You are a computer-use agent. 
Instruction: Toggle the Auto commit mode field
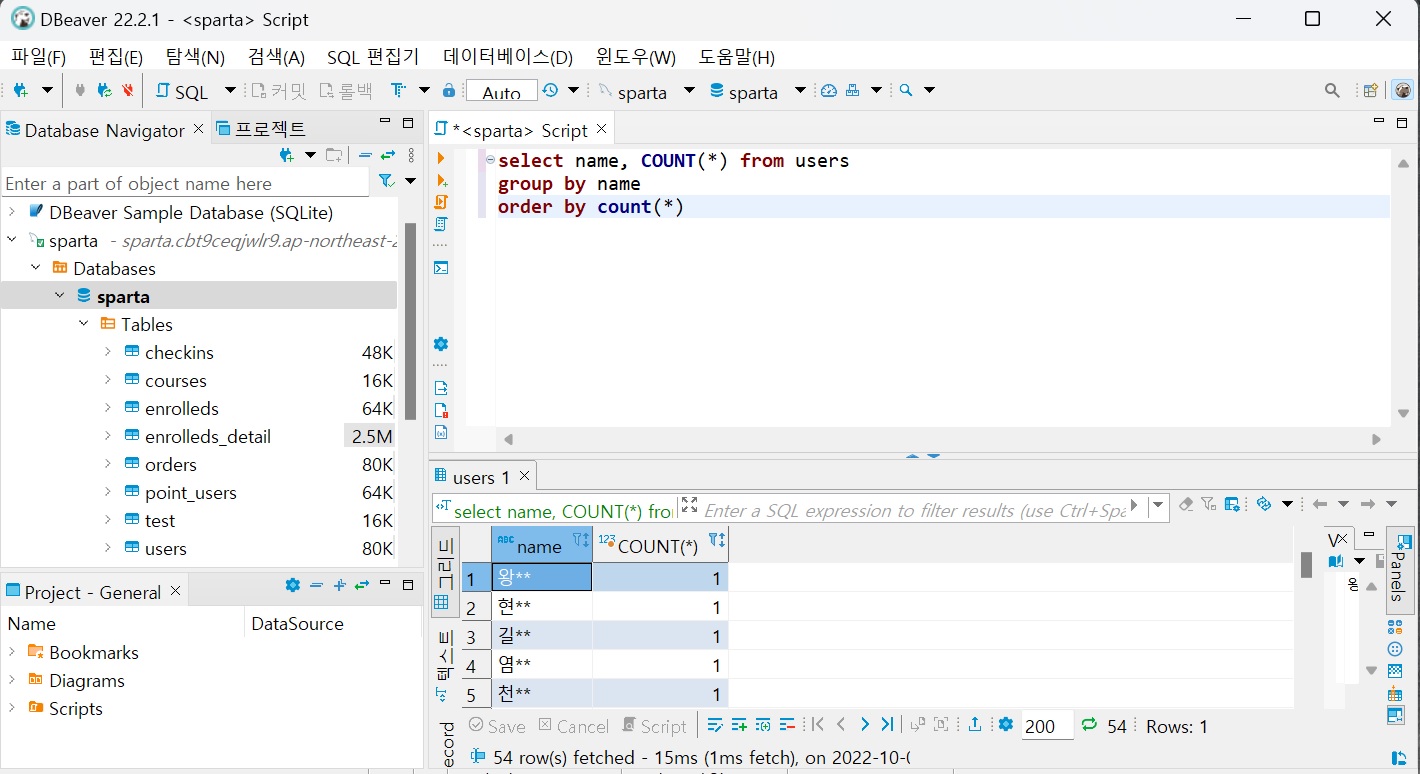(x=501, y=91)
